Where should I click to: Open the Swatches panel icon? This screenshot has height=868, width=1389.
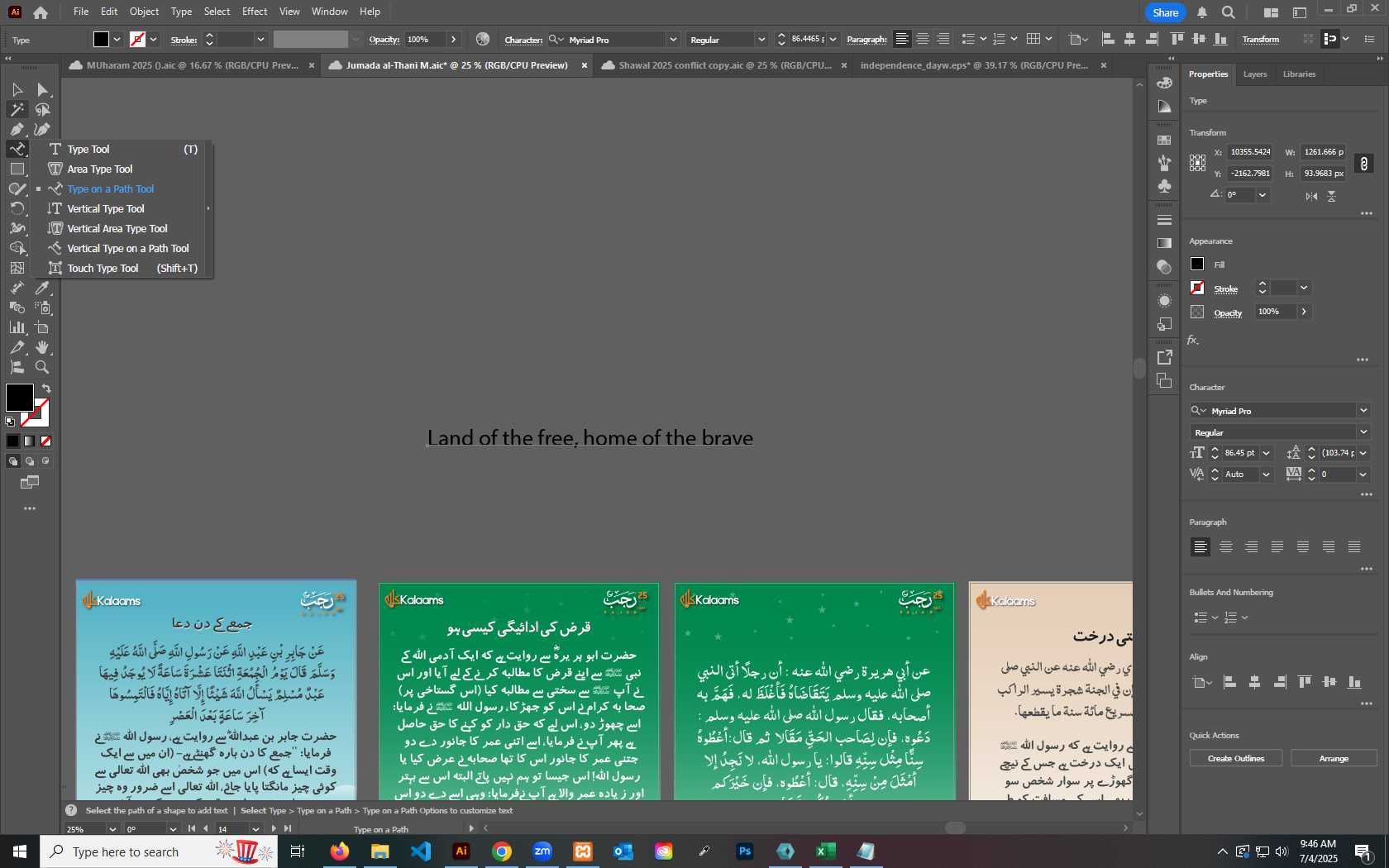1164,140
